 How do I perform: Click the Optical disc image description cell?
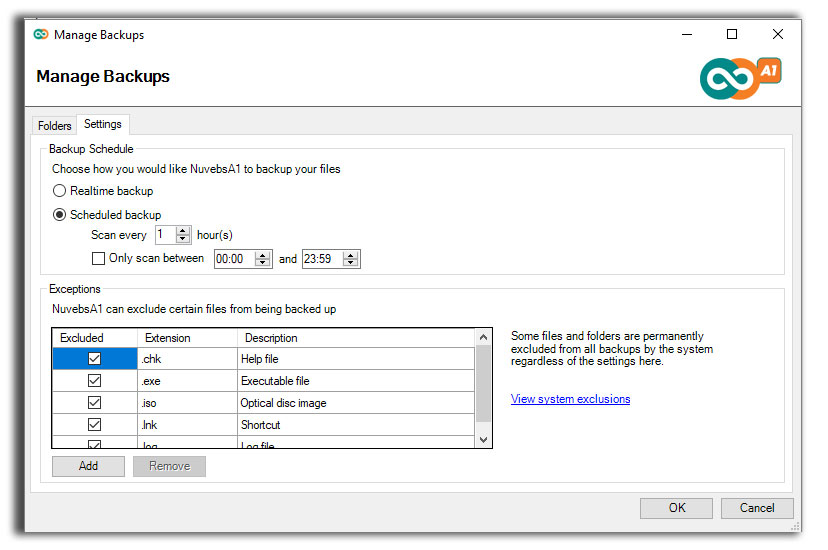[x=356, y=403]
